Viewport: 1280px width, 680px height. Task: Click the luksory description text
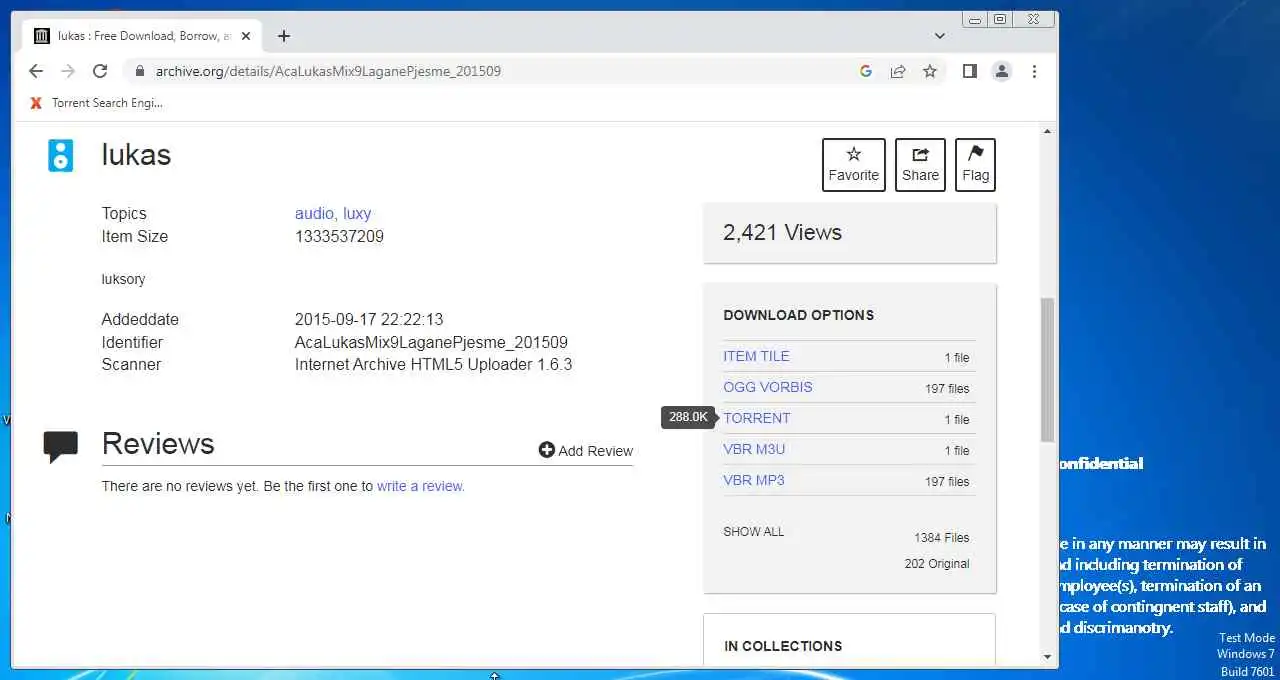[x=123, y=279]
